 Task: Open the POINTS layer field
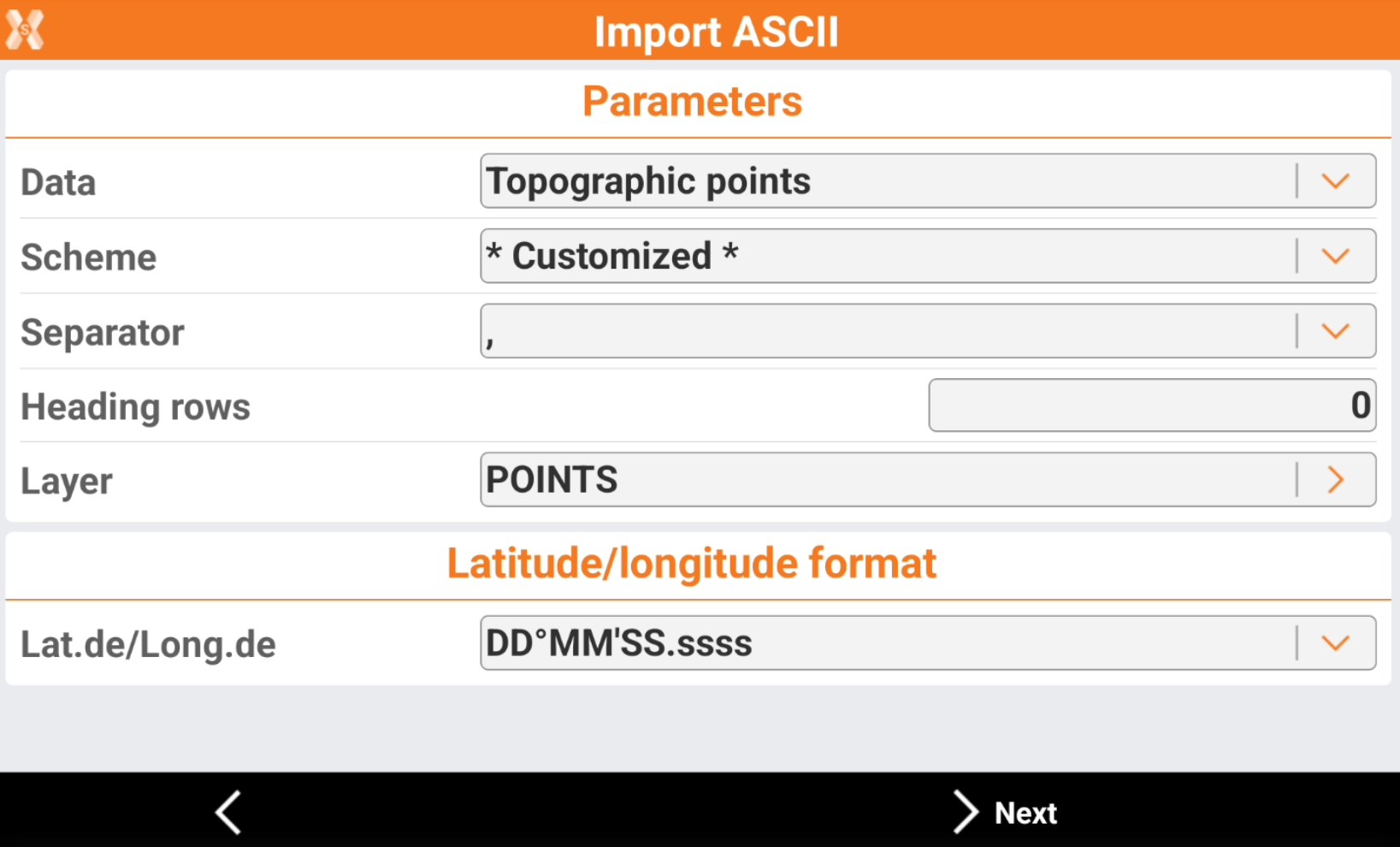click(885, 480)
